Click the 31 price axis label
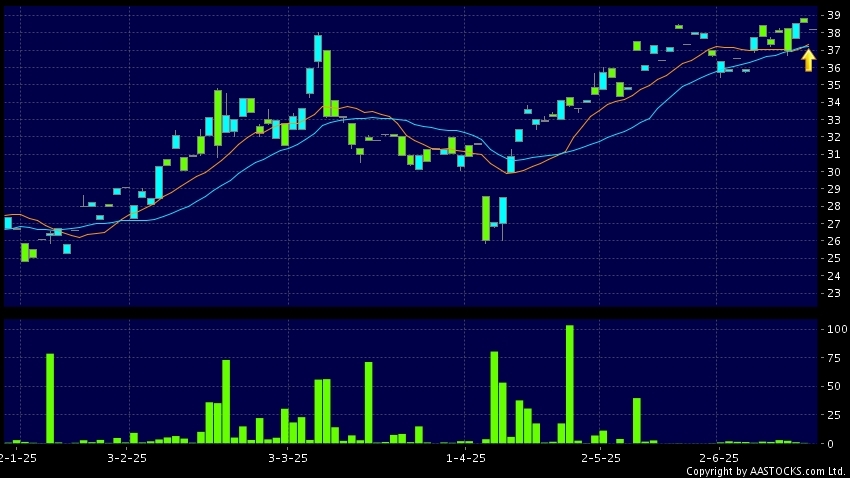 (x=833, y=154)
